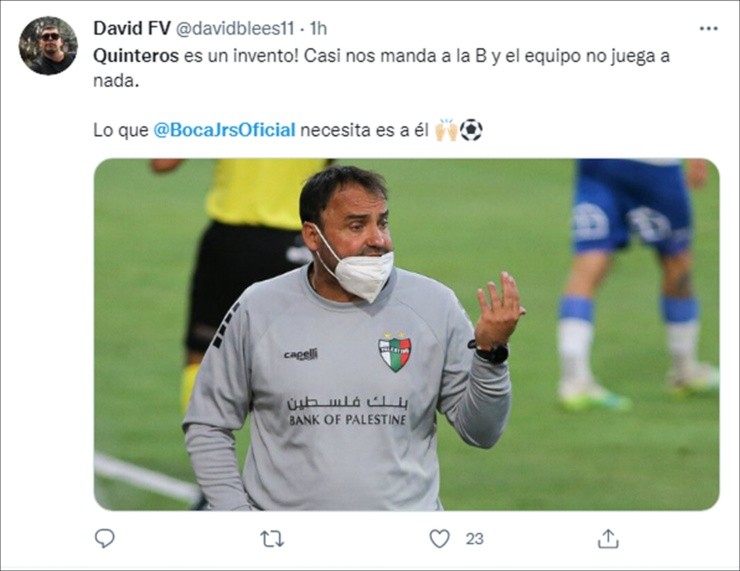Open David FV's profile picture

point(48,45)
